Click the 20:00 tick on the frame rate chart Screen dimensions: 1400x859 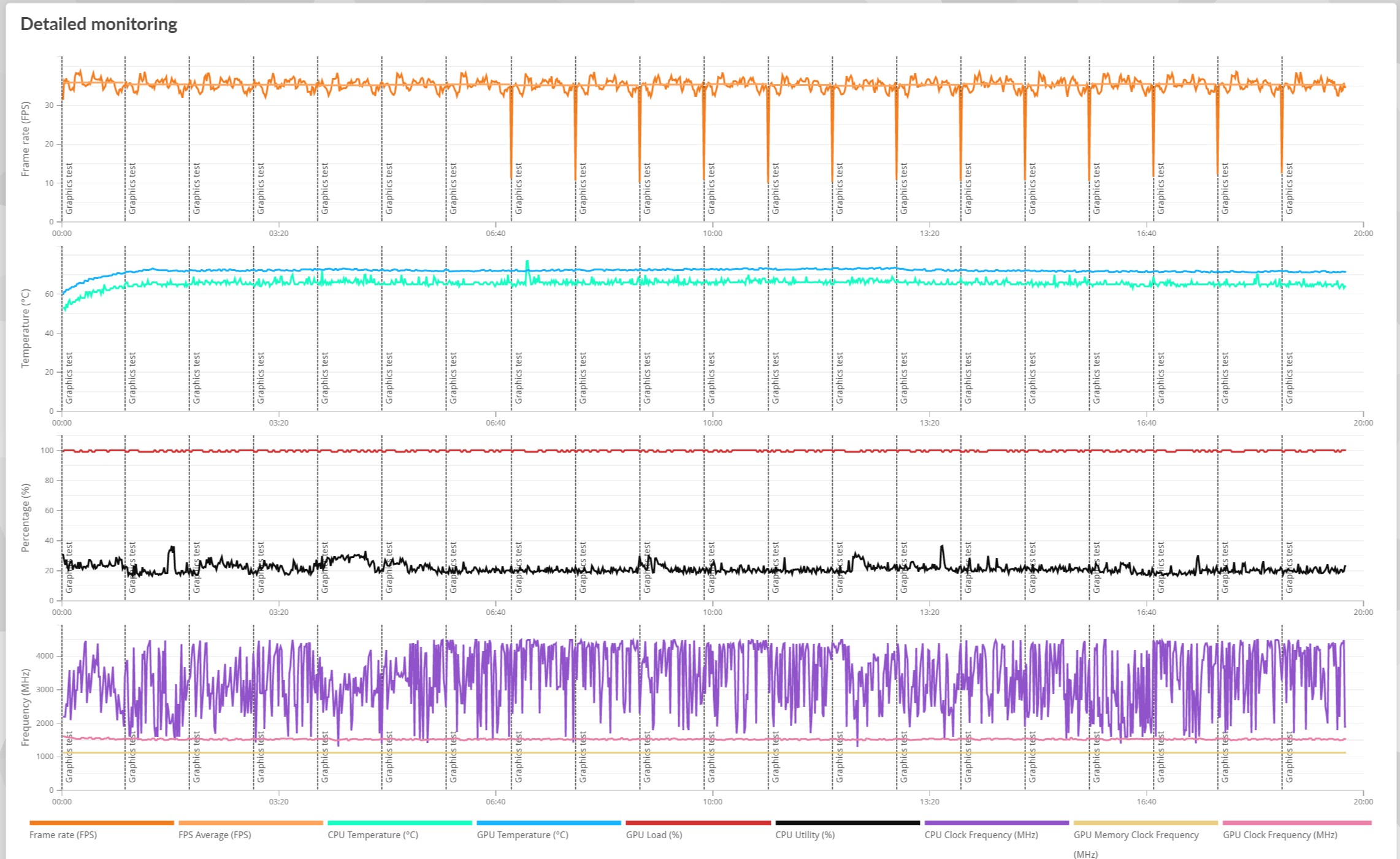click(1363, 234)
